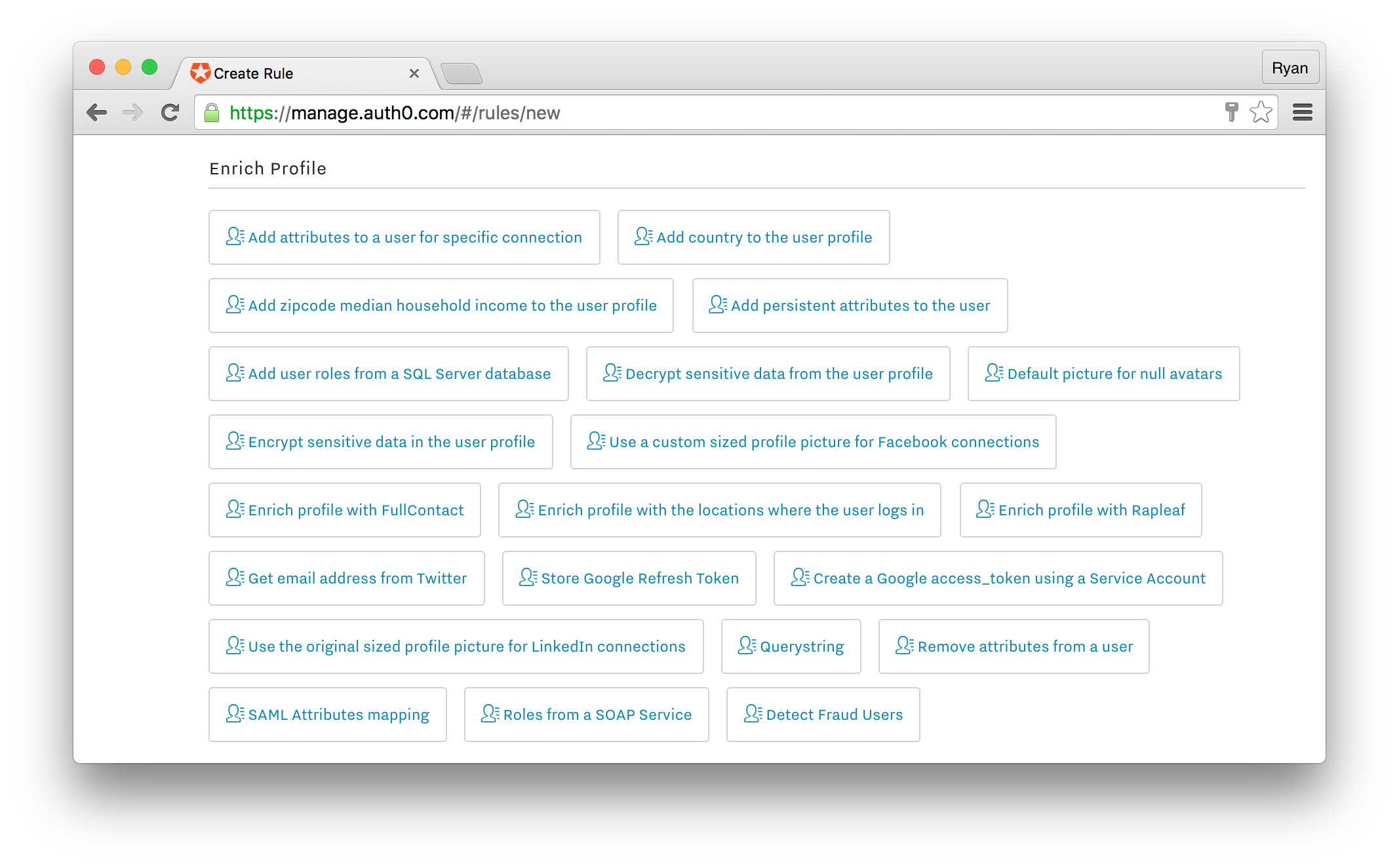Select the Encrypt sensitive data rule icon
Image resolution: width=1399 pixels, height=868 pixels.
coord(233,441)
